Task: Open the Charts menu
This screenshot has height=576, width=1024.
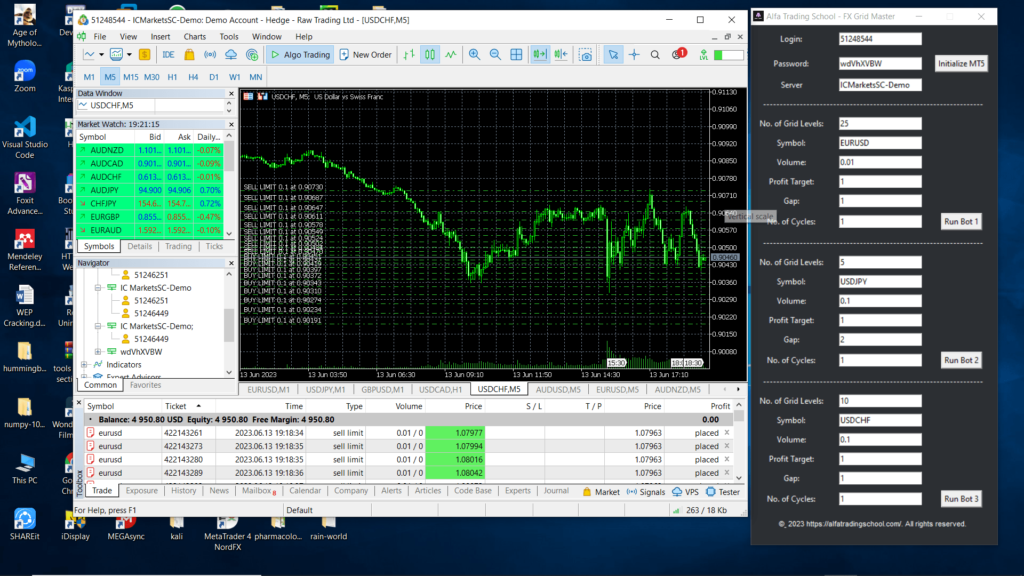Action: point(195,36)
